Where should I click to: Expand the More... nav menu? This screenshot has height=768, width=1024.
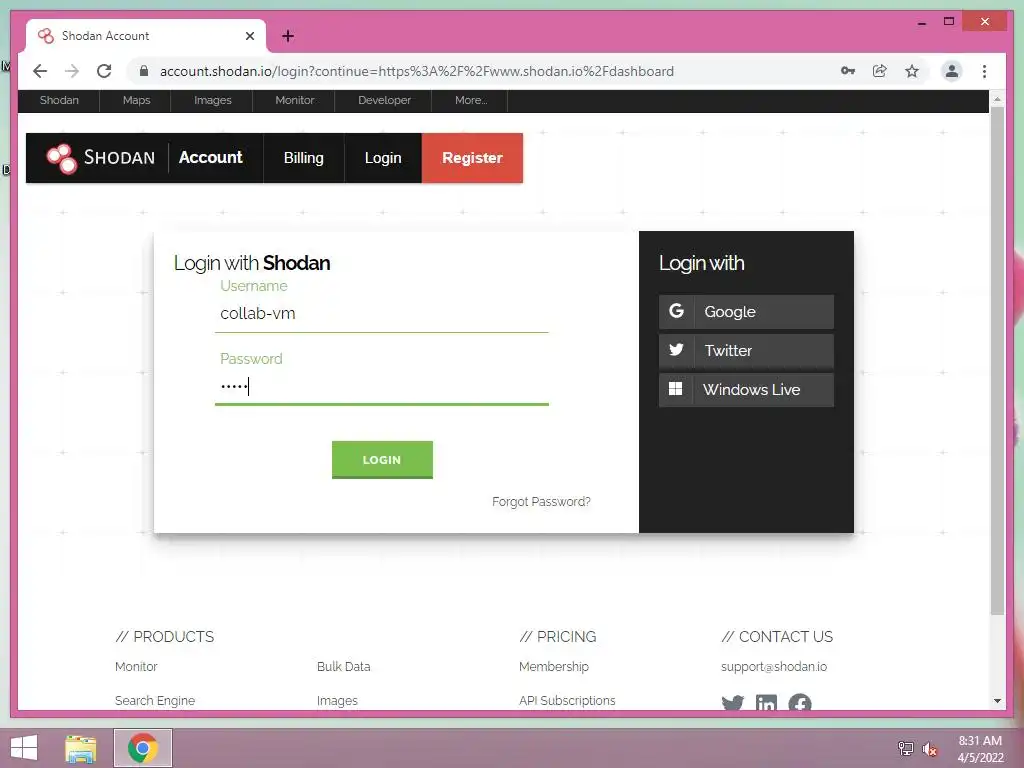click(471, 101)
